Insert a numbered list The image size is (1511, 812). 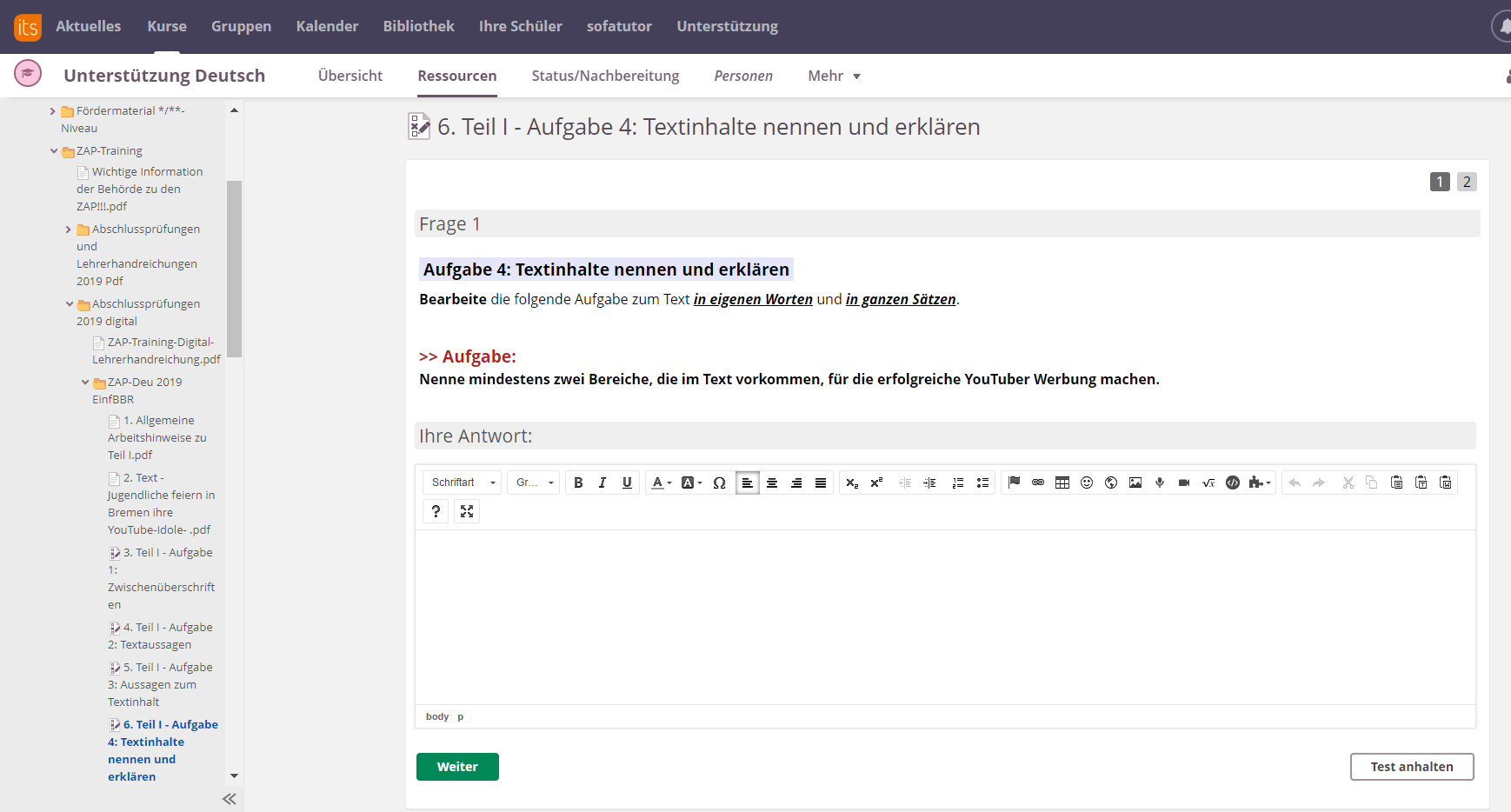[958, 483]
